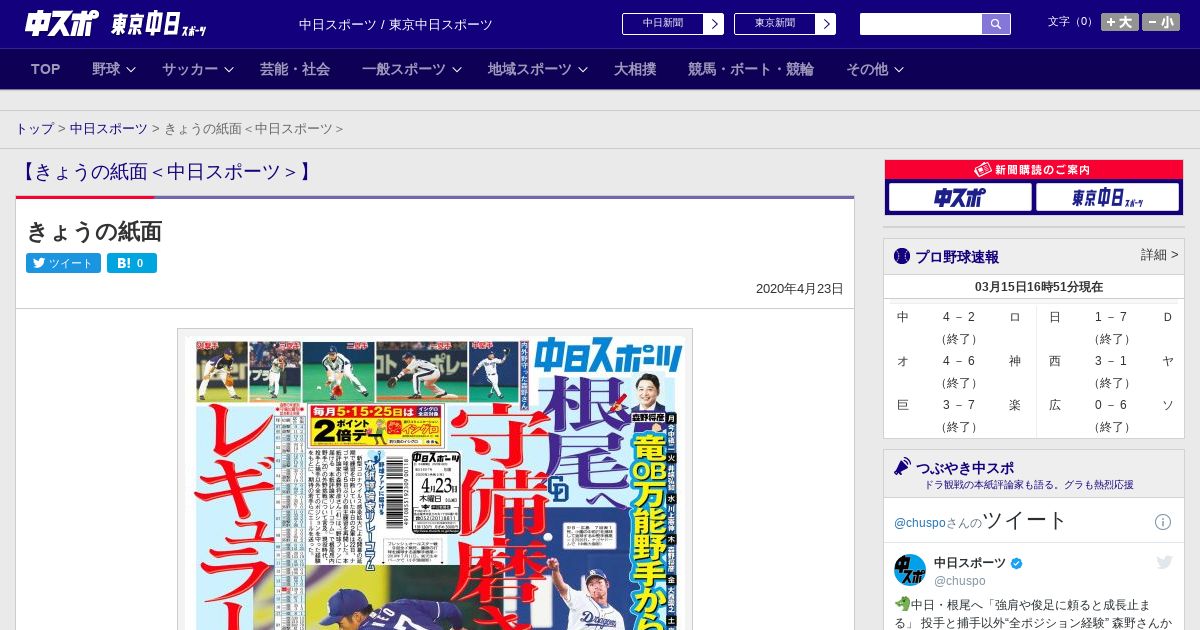Decrease font size with －小 button
Screen dimensions: 1200x630
pos(1161,22)
